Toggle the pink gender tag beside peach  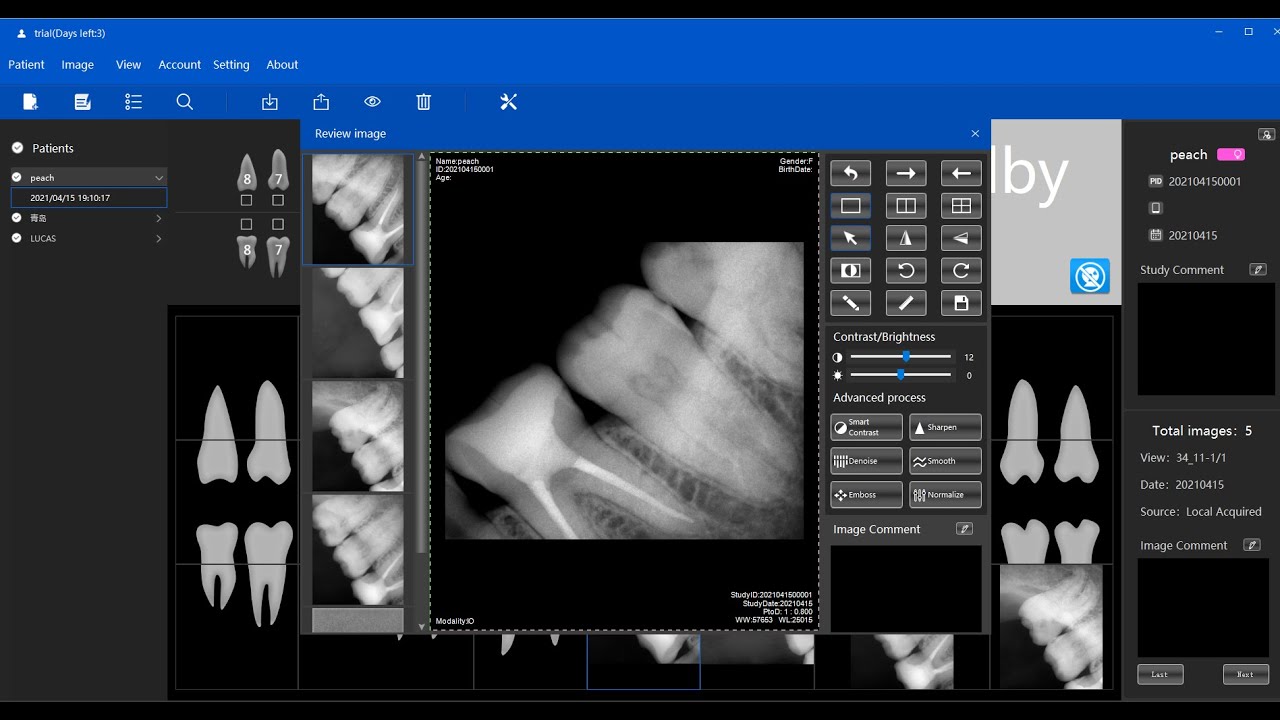pos(1231,155)
